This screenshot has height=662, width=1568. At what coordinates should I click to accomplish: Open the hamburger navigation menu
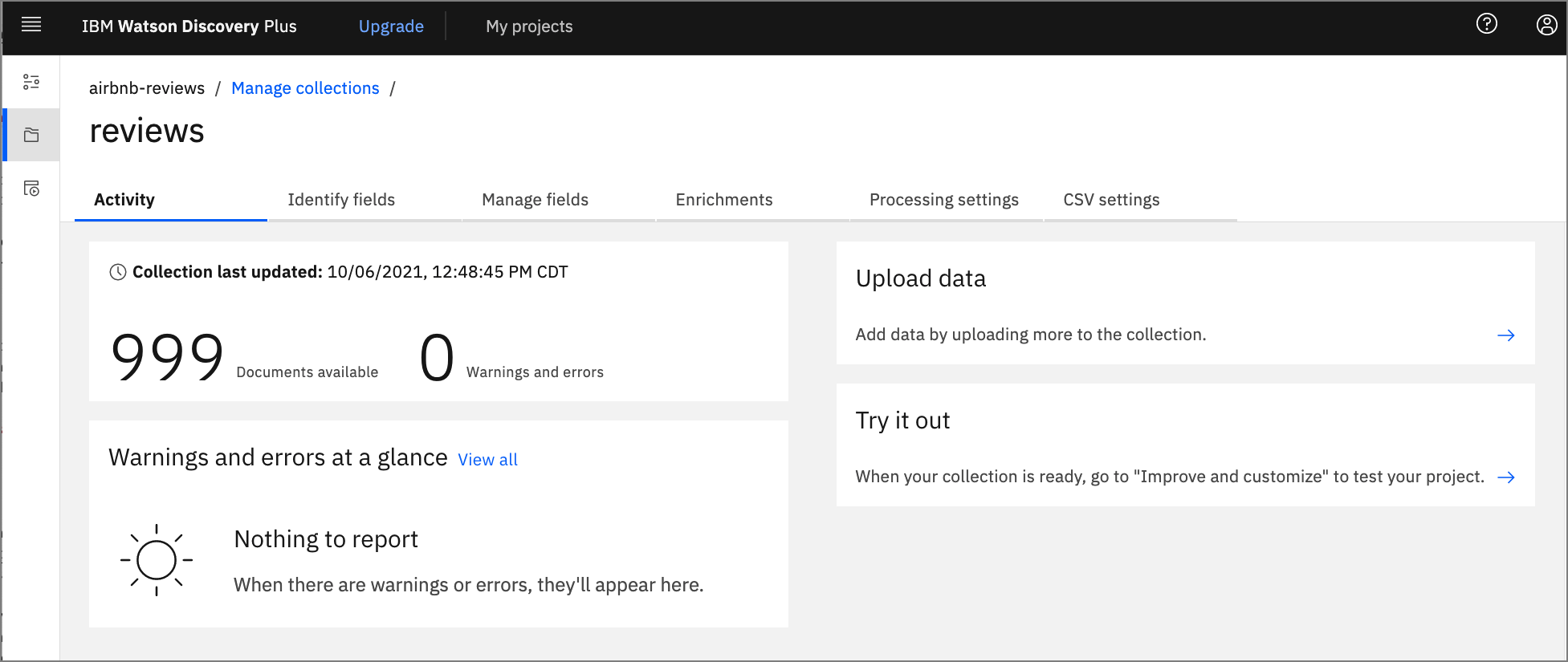[31, 25]
